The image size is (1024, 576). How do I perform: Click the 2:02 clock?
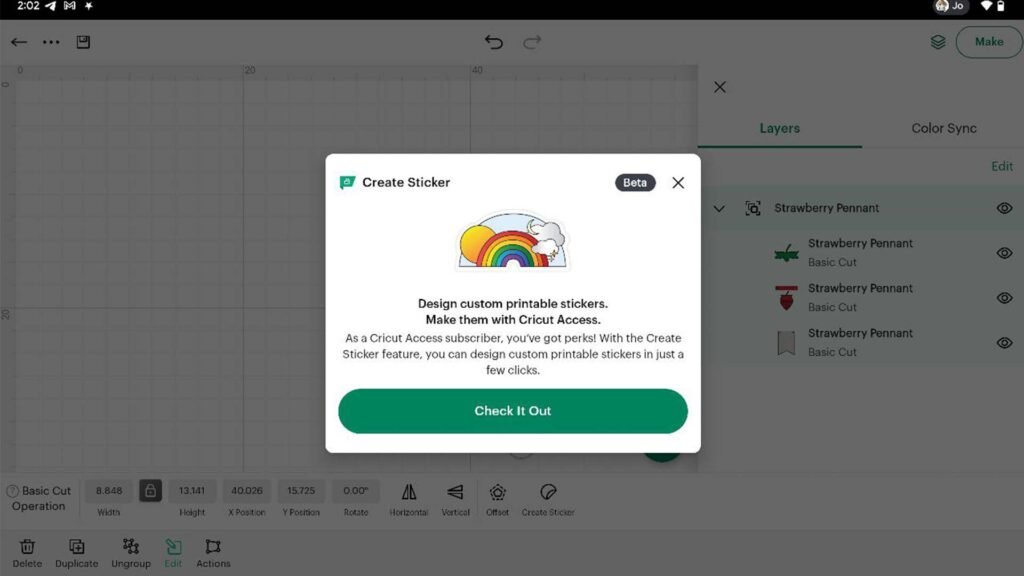pos(28,6)
